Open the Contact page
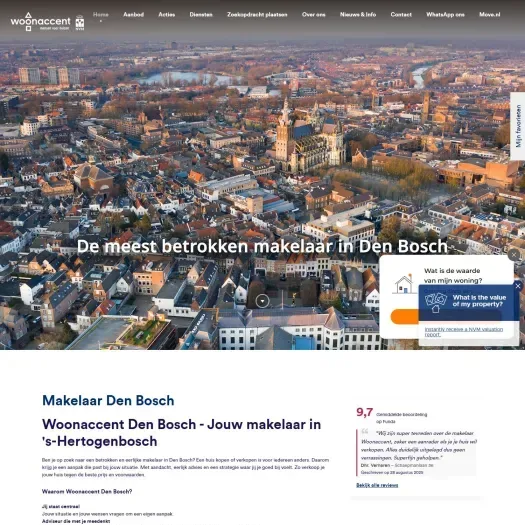The width and height of the screenshot is (525, 525). pos(401,14)
